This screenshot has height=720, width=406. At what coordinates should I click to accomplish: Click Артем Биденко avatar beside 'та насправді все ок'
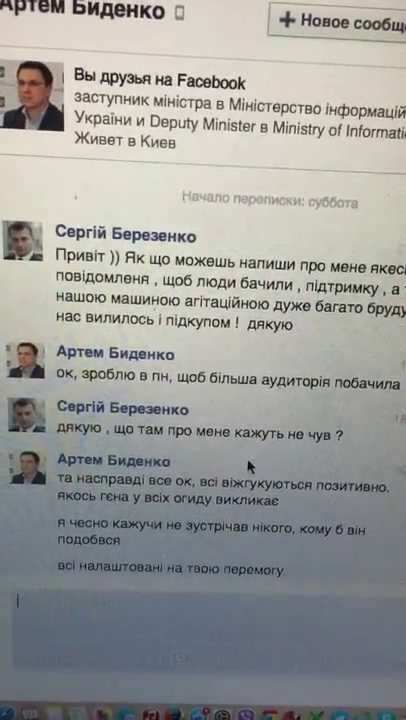pyautogui.click(x=28, y=467)
